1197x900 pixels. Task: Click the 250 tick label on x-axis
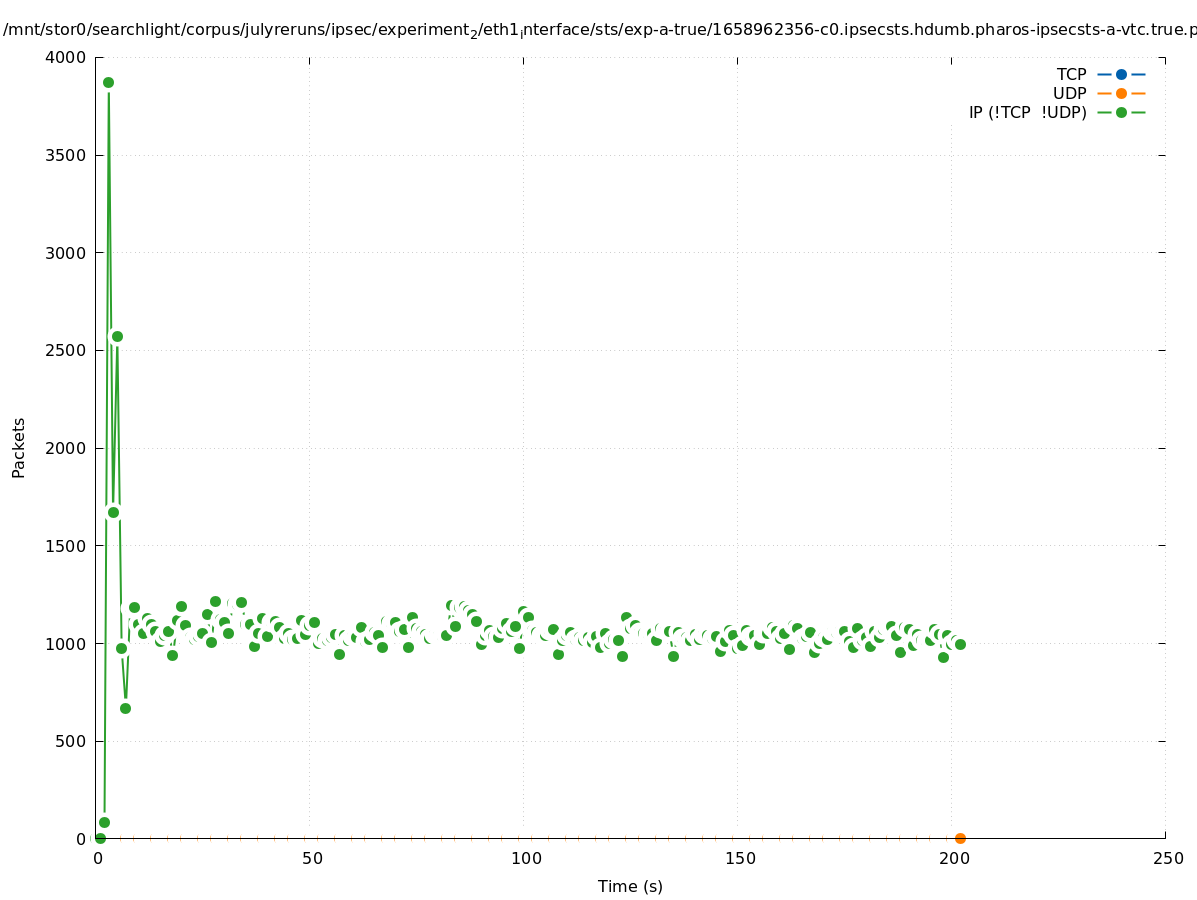click(1167, 858)
